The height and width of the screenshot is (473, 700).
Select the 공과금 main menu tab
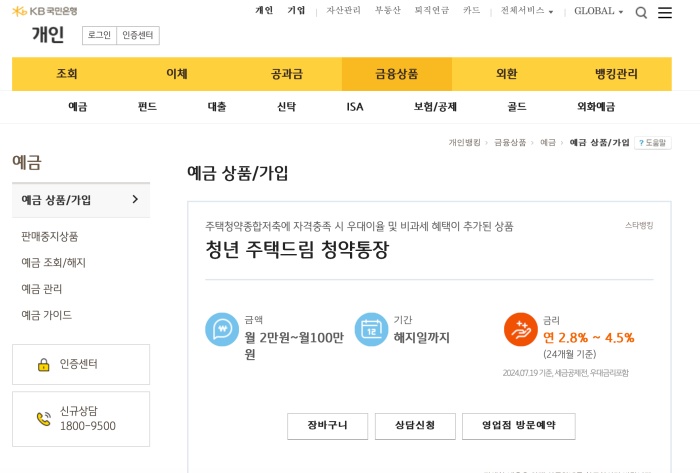coord(287,74)
